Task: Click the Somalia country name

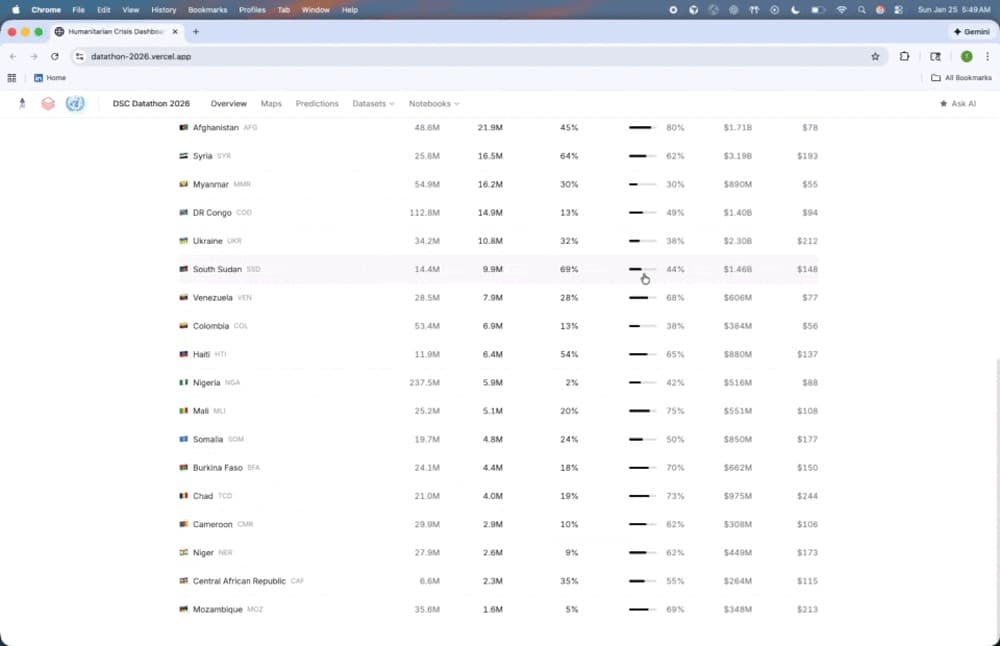Action: (208, 439)
